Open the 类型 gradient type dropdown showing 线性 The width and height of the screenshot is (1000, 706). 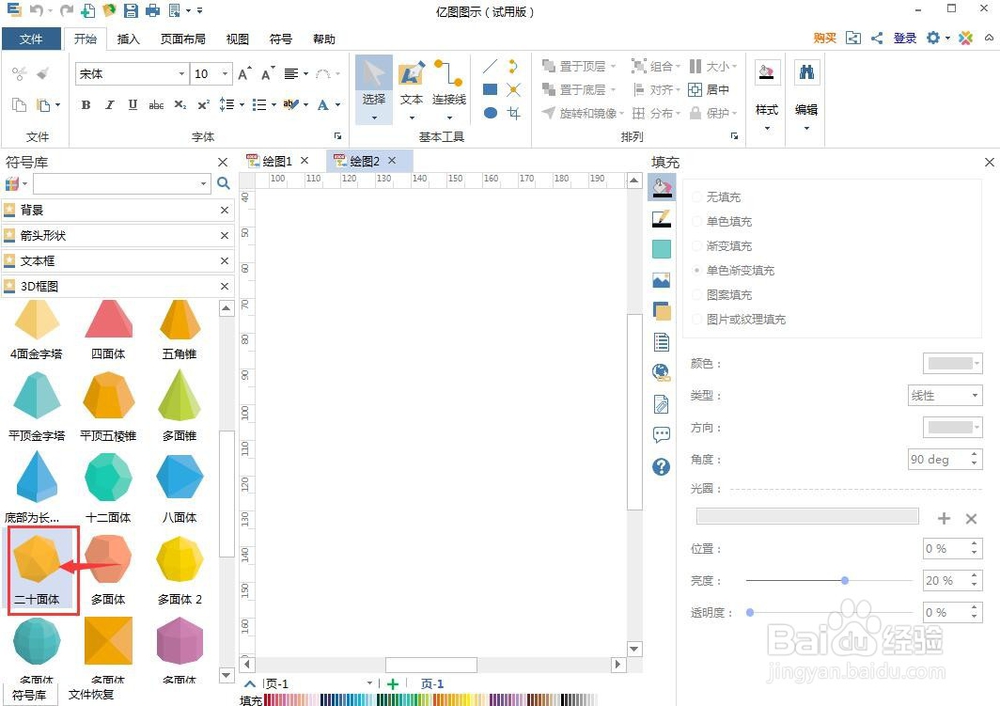[x=944, y=395]
